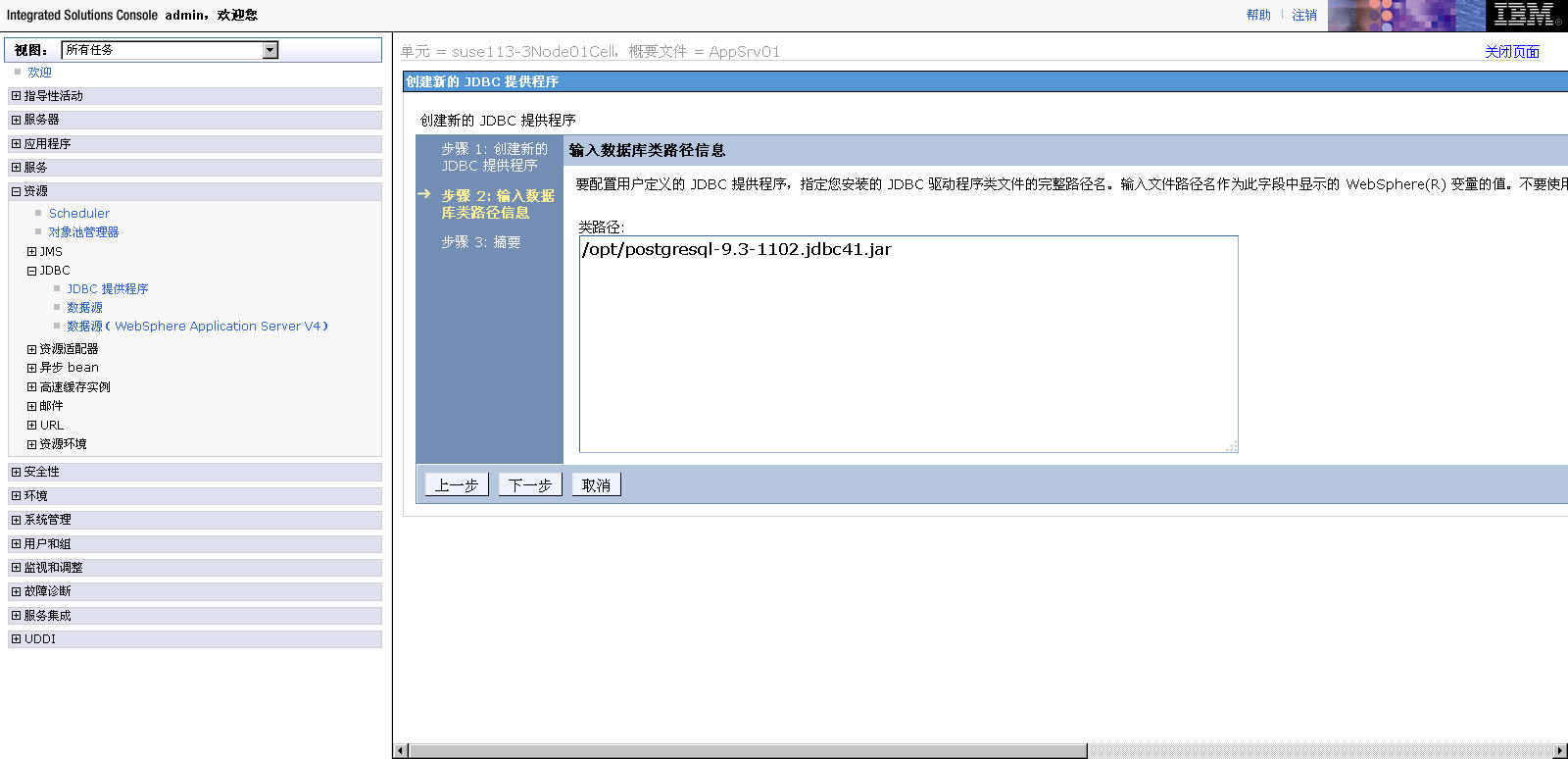Cancel the wizard with 取消
The image size is (1568, 759).
point(596,485)
